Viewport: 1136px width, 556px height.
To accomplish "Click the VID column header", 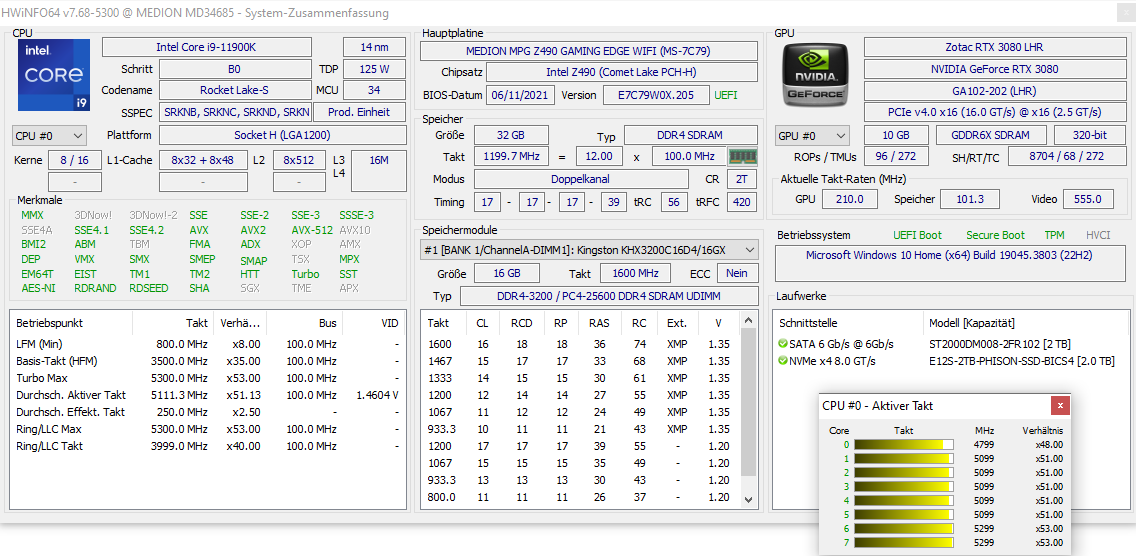I will pos(374,323).
